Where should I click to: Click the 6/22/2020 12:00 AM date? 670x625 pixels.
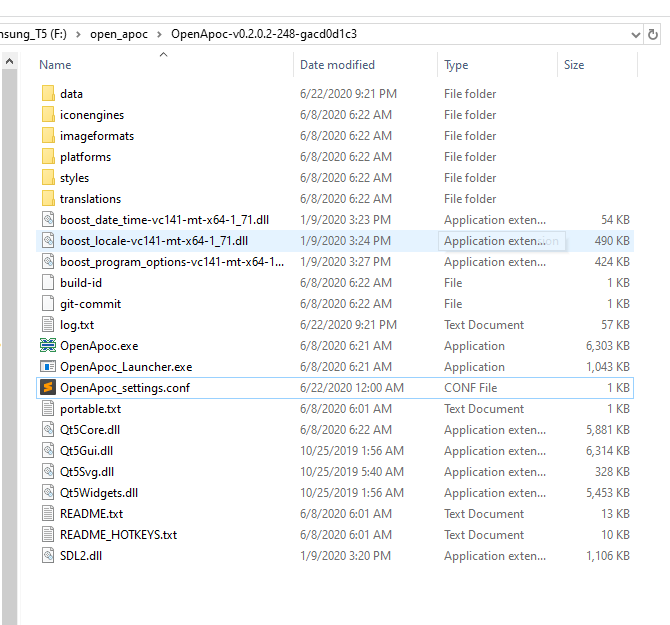click(x=352, y=387)
